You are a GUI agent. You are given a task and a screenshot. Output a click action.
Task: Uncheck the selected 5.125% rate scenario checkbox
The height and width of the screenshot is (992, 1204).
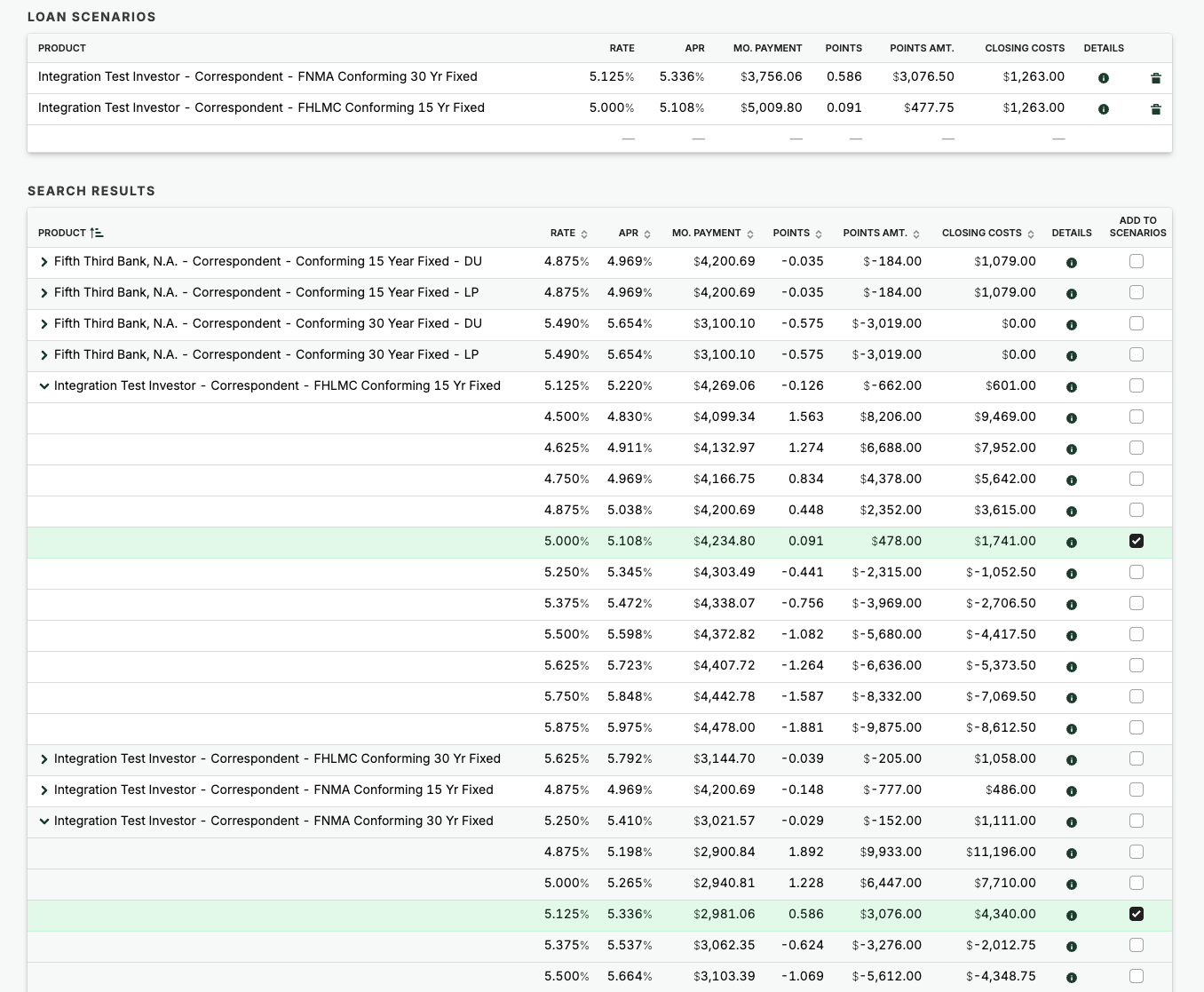click(1137, 914)
